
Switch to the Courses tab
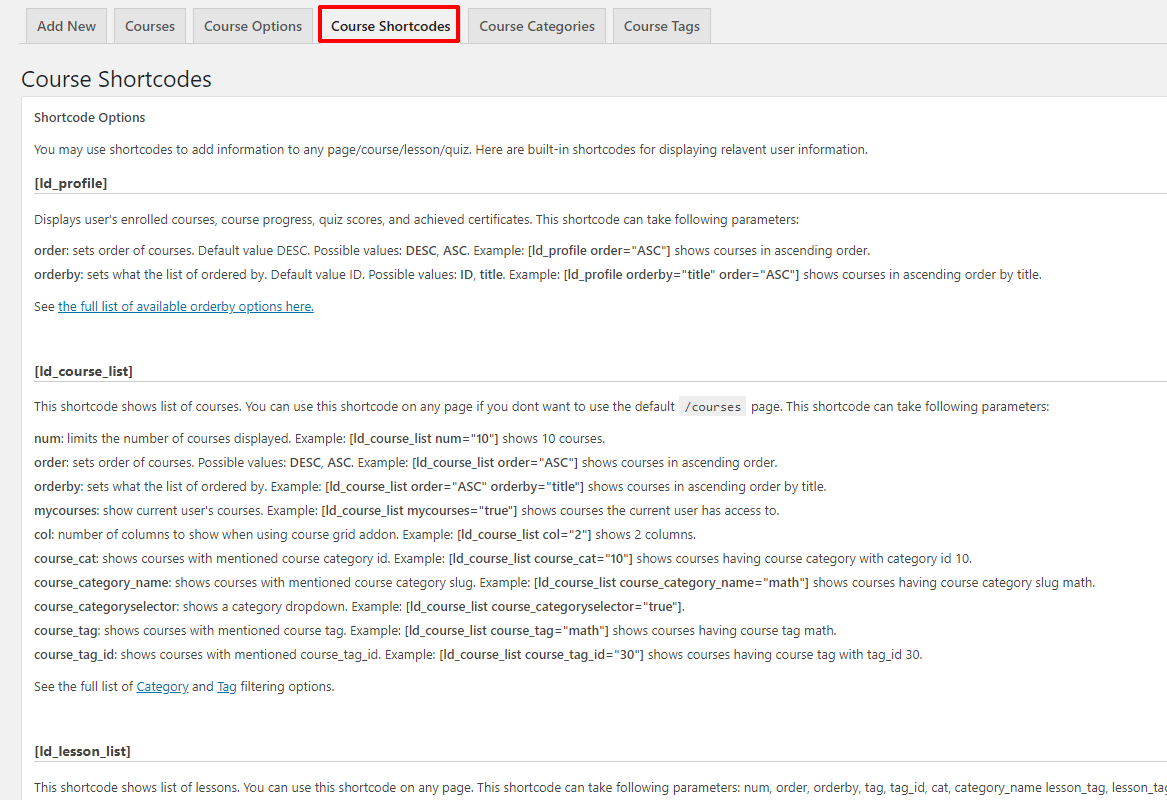[150, 26]
